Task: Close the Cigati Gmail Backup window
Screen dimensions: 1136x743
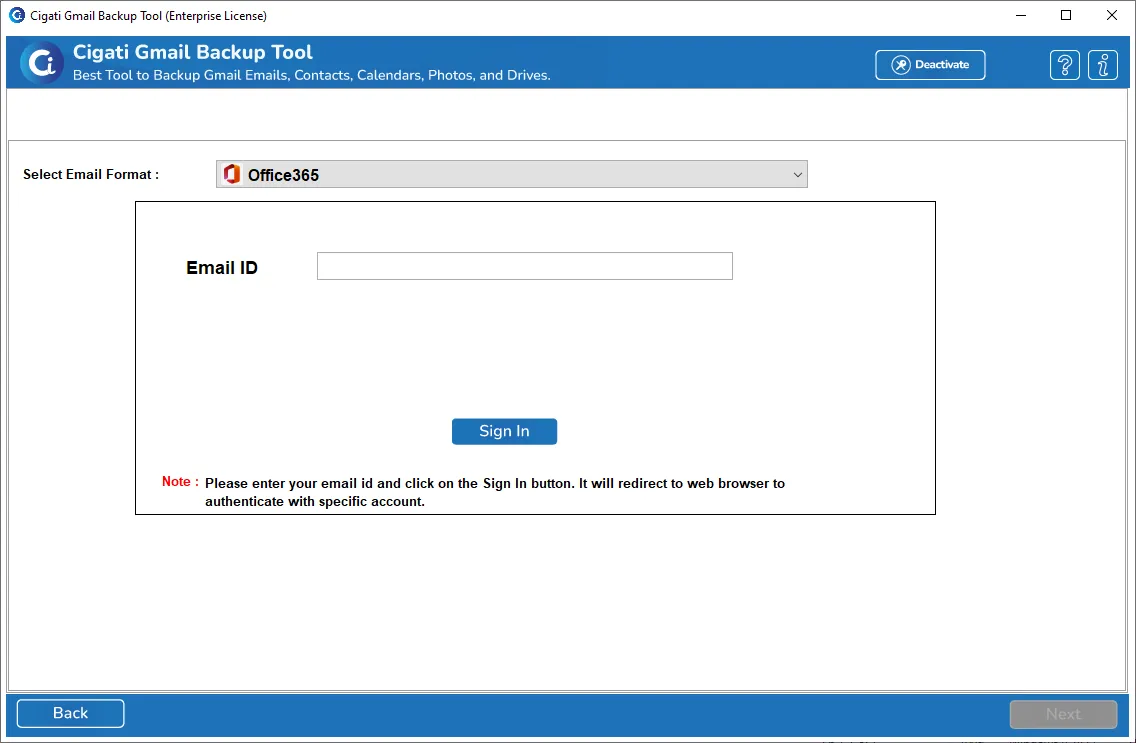Action: (x=1111, y=15)
